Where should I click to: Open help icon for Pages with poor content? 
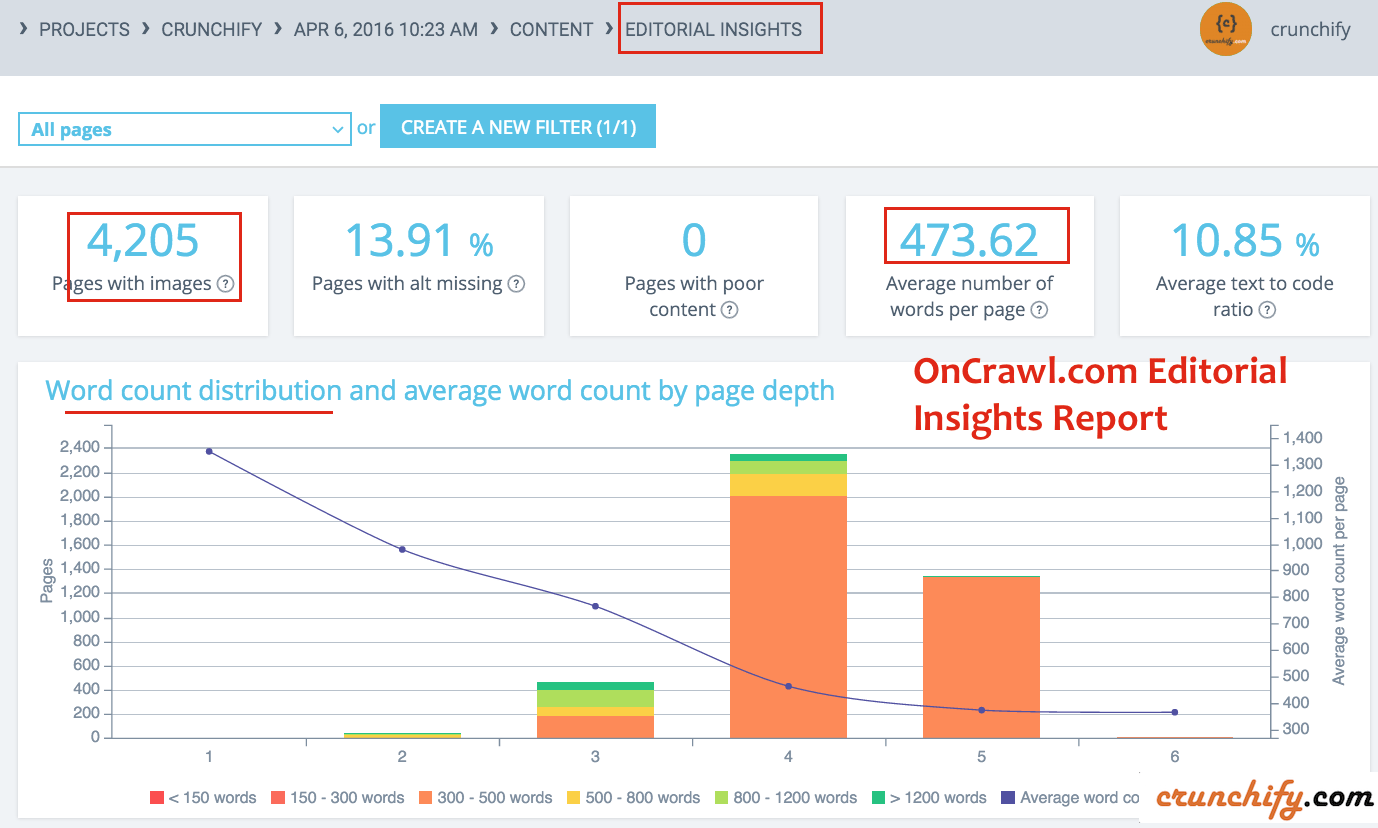730,310
